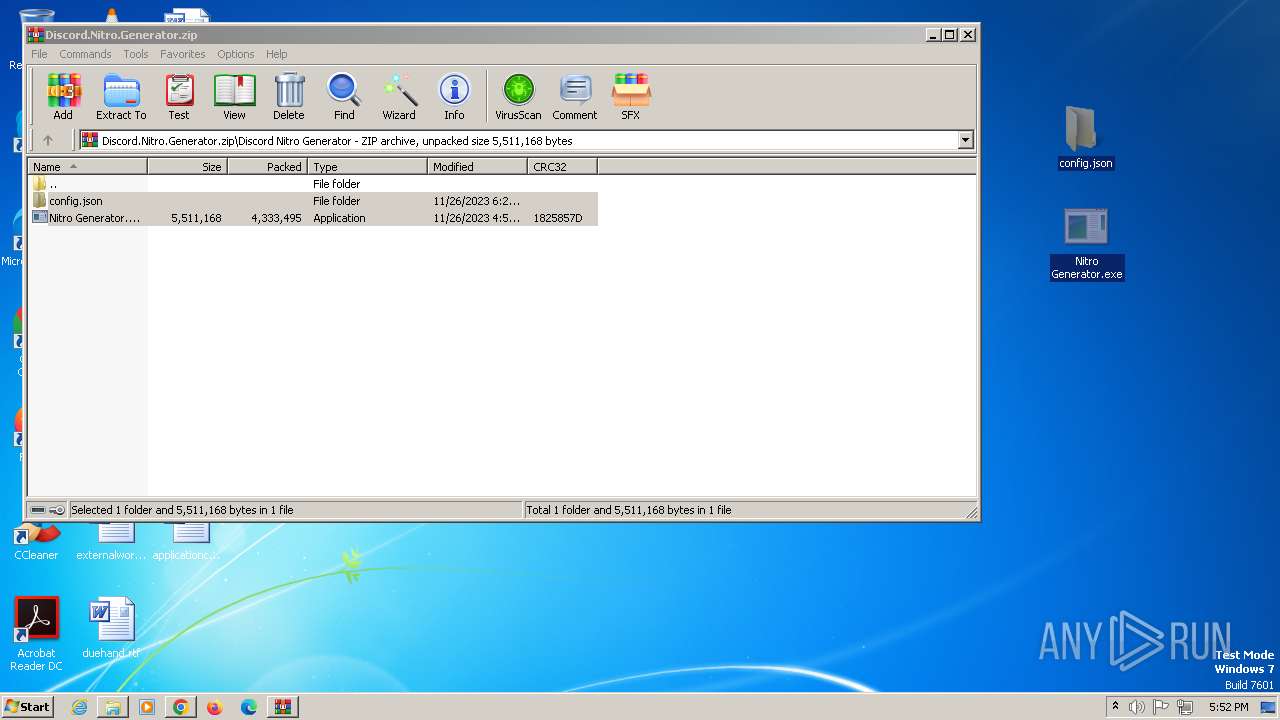Show hidden tray icons arrow
The width and height of the screenshot is (1280, 720).
point(1115,706)
